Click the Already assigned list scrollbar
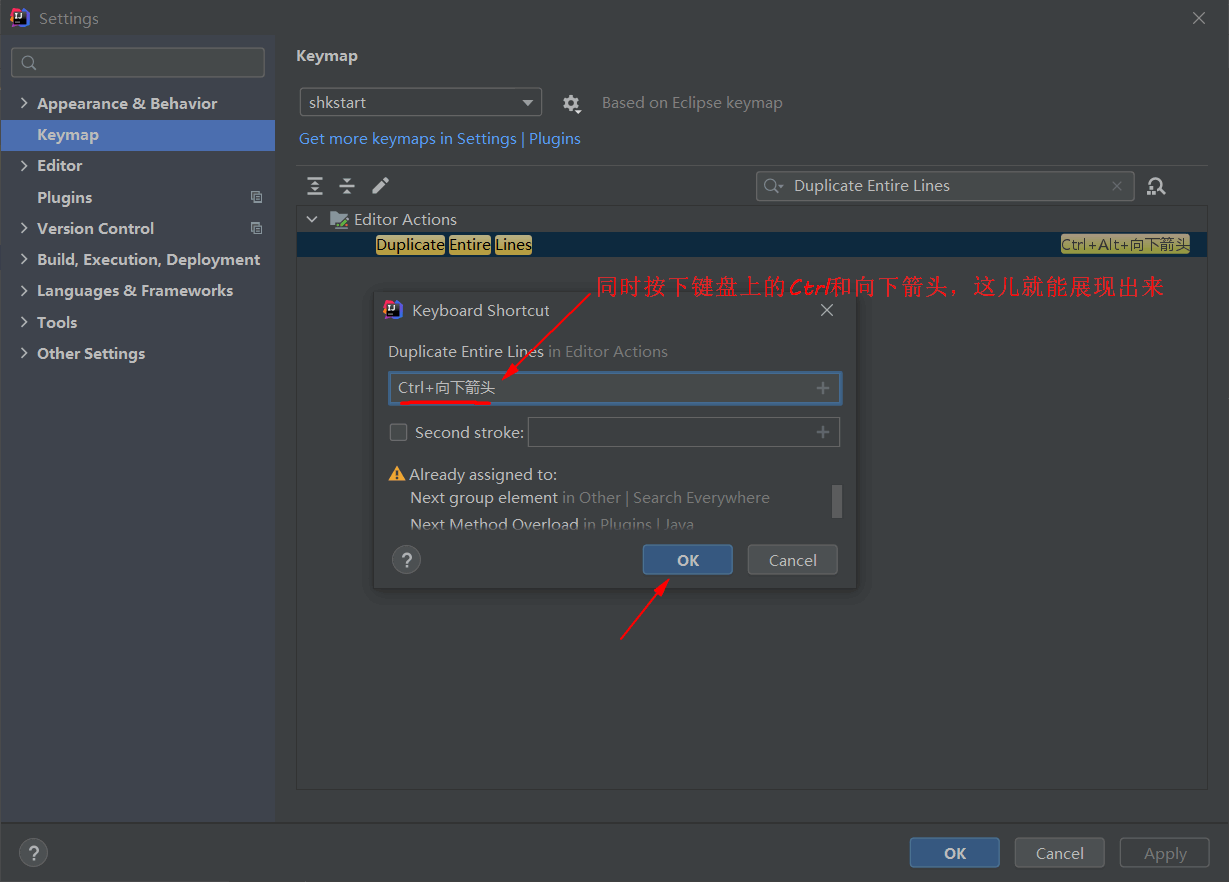This screenshot has width=1229, height=882. 837,501
